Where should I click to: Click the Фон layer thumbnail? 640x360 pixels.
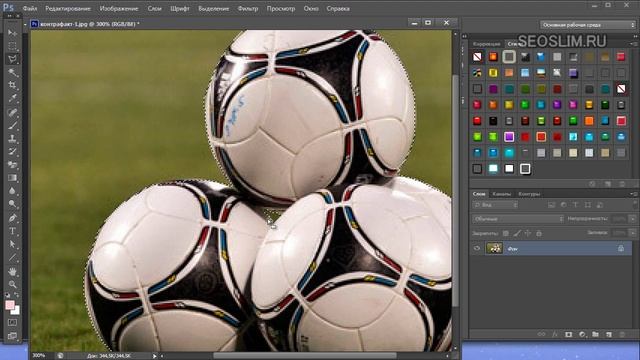click(494, 248)
